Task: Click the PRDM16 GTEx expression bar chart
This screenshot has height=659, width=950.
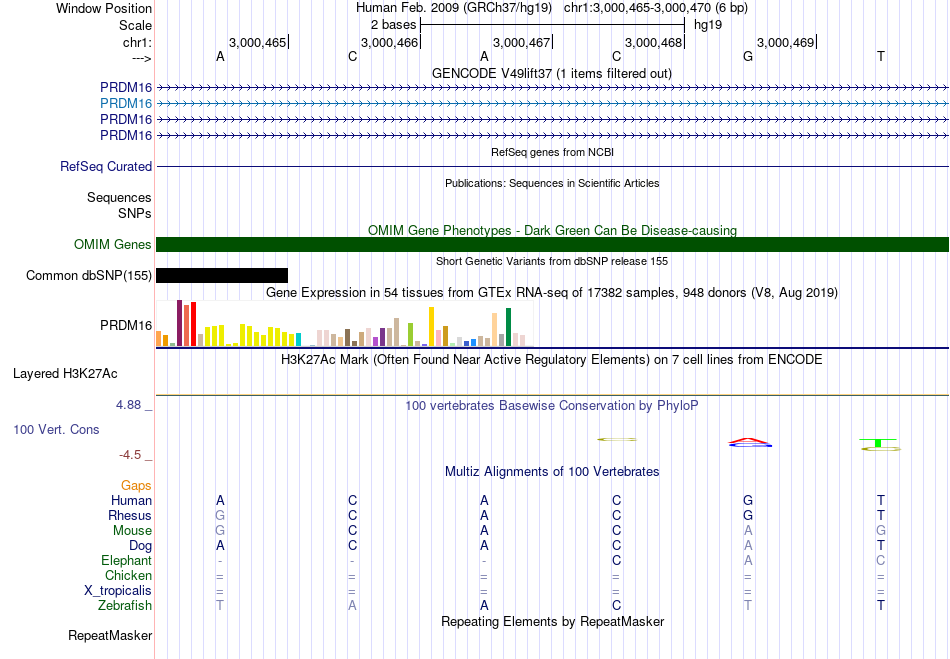Action: pyautogui.click(x=344, y=324)
